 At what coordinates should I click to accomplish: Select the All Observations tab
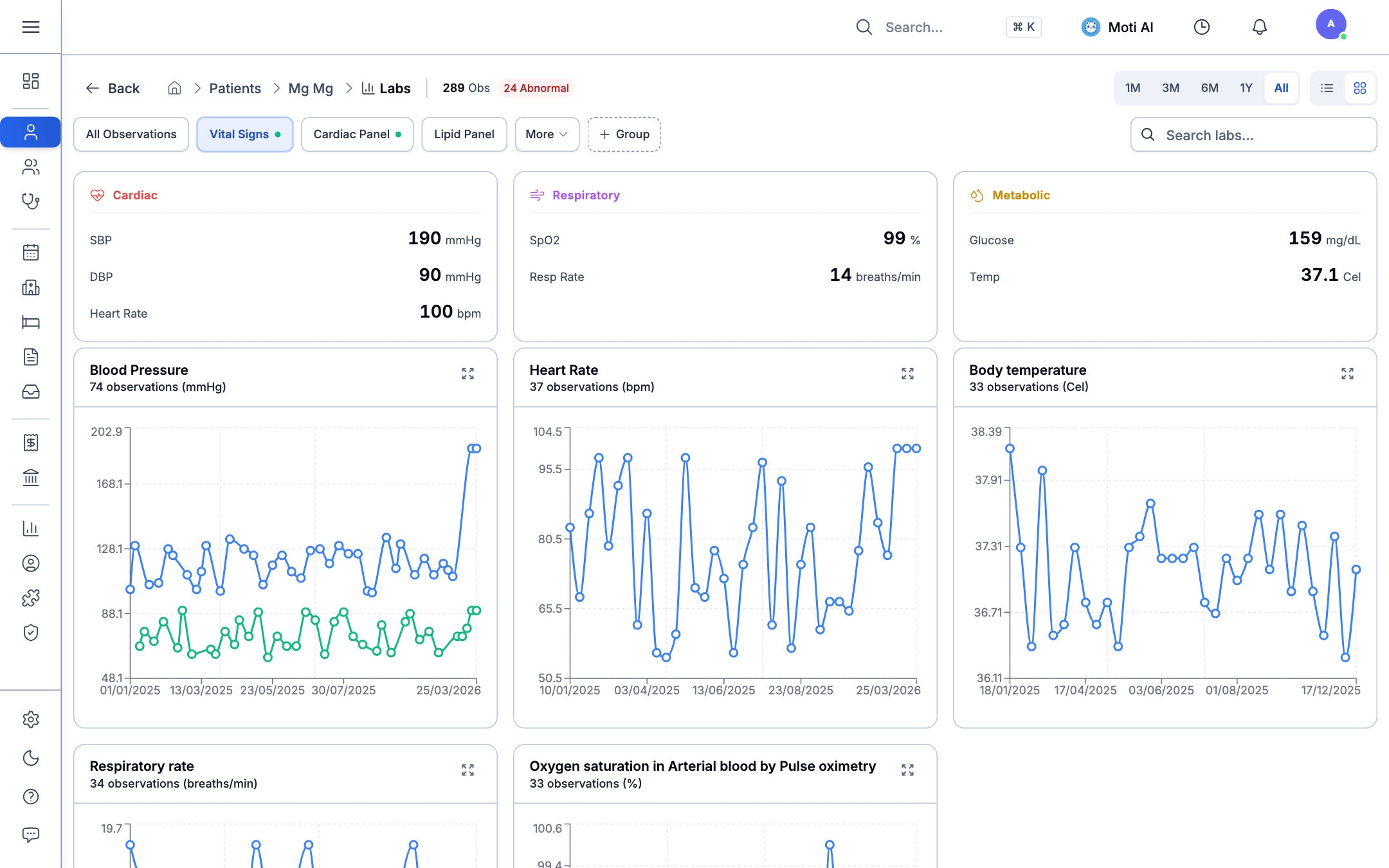point(131,134)
